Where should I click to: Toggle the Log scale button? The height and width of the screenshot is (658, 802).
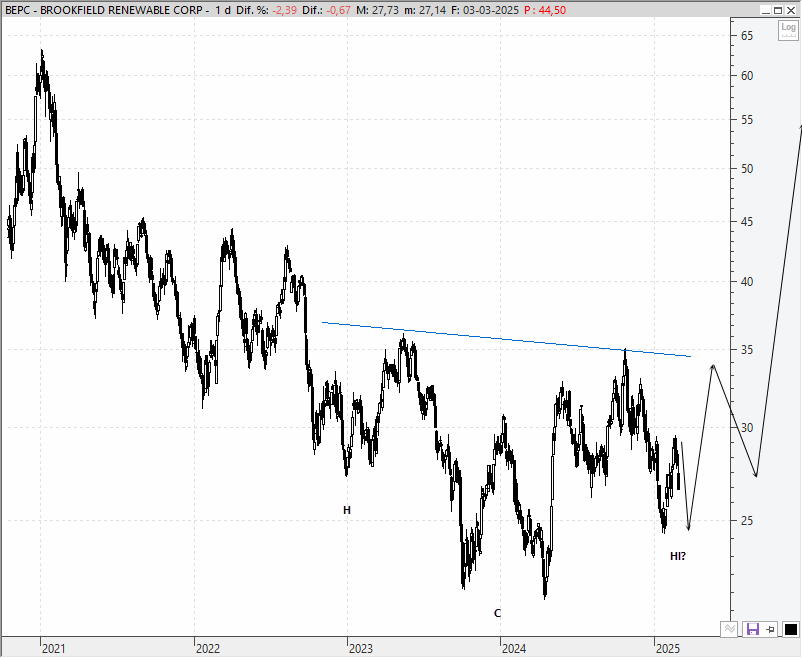pyautogui.click(x=788, y=30)
